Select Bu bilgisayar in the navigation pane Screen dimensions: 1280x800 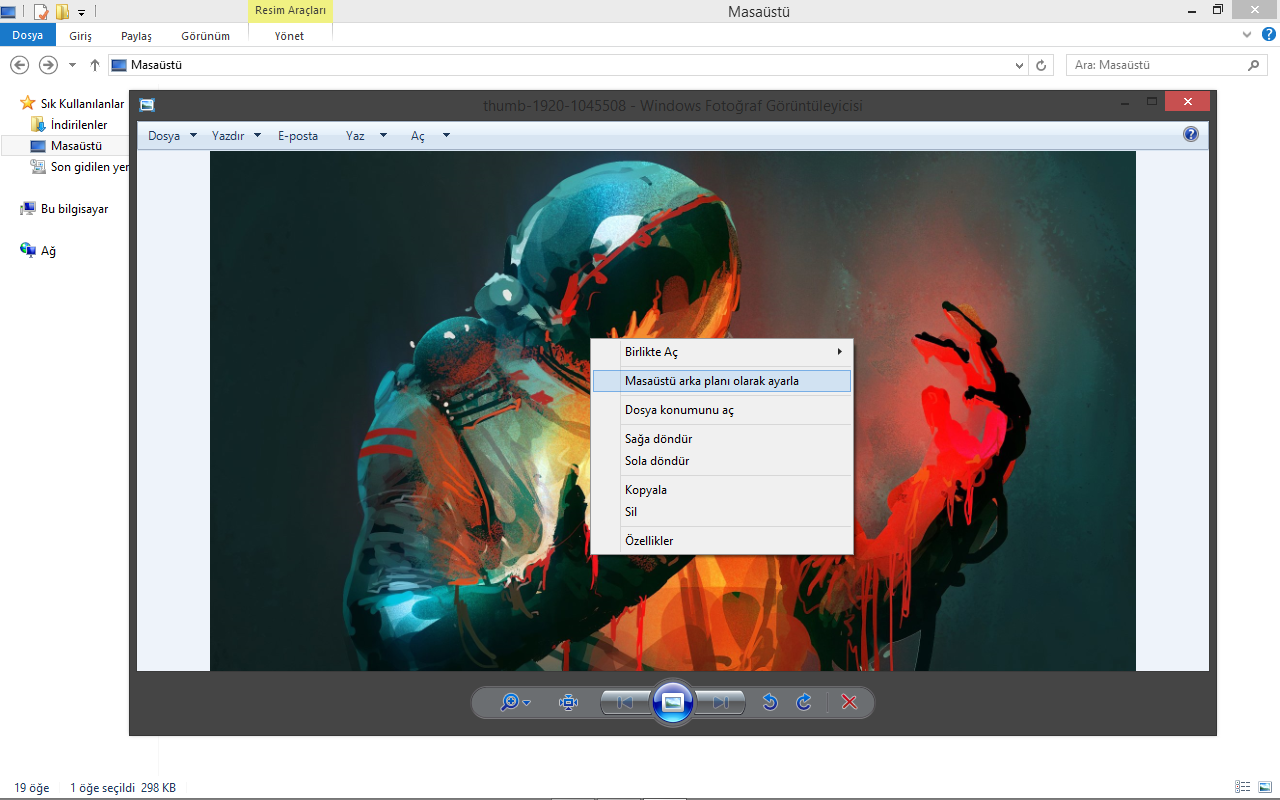pos(74,209)
